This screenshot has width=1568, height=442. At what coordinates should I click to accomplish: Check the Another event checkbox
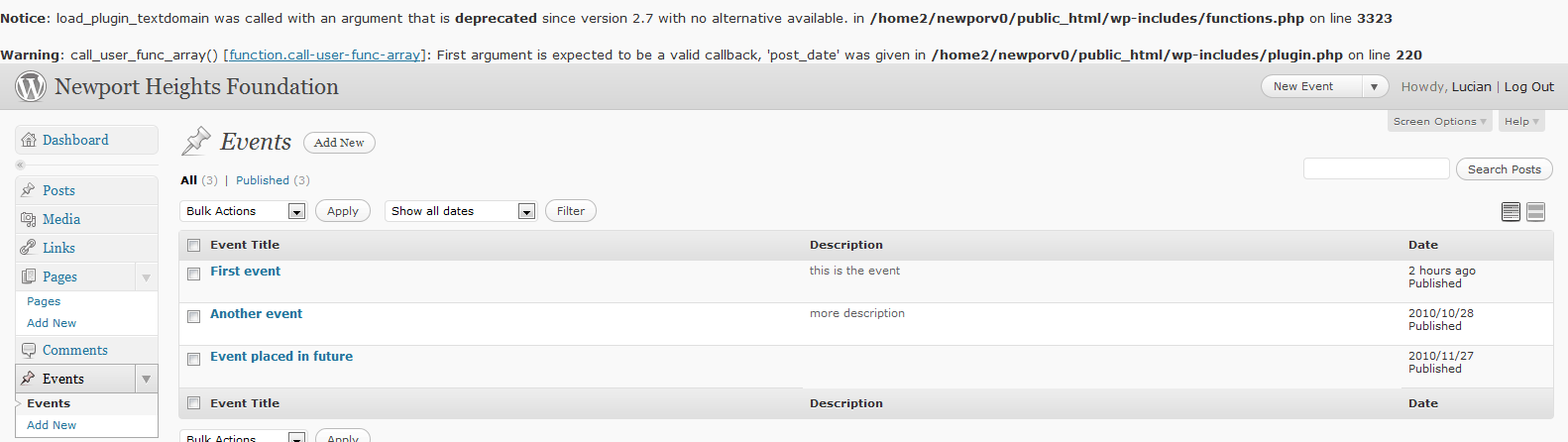pos(194,316)
